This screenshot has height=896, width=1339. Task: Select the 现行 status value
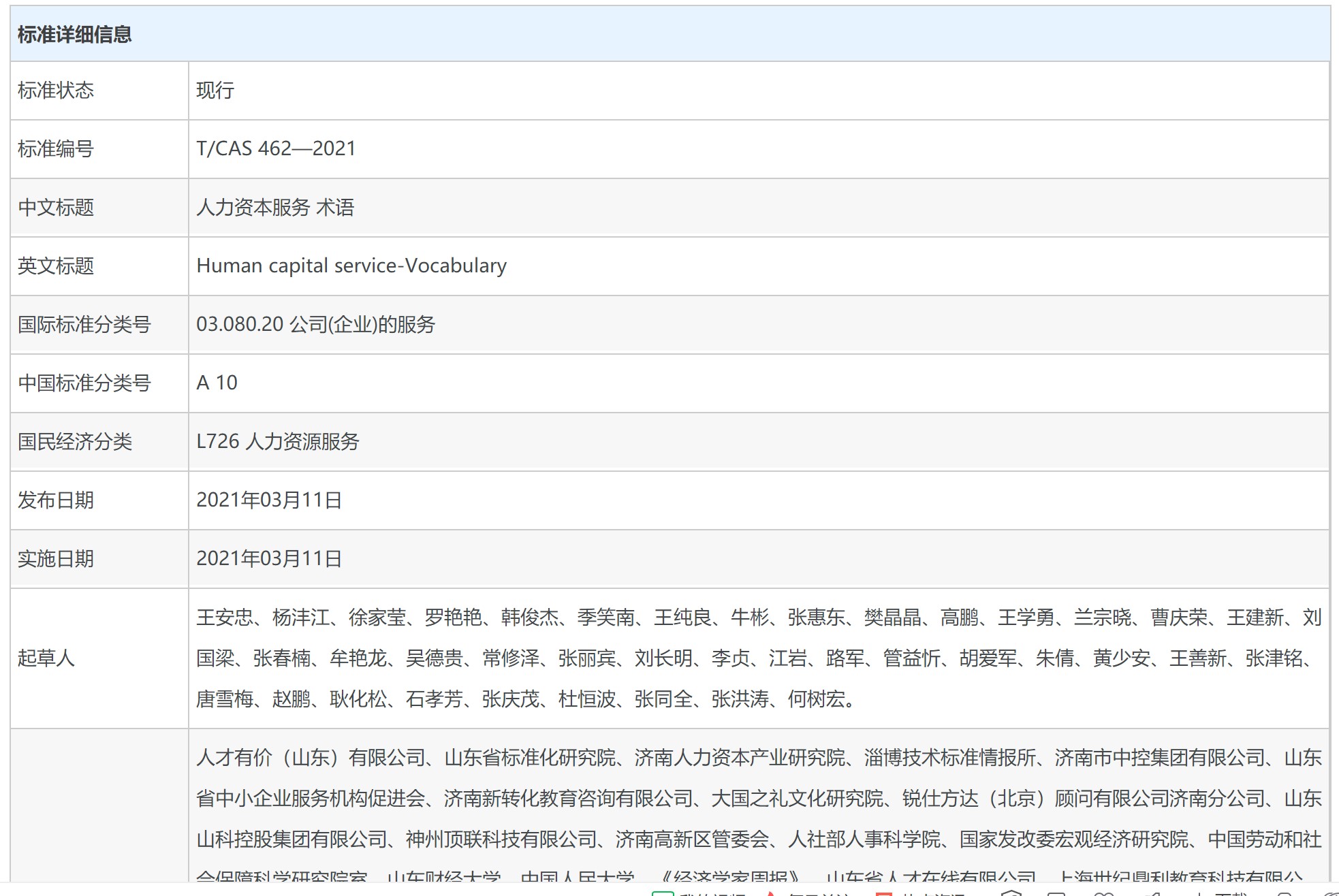[x=215, y=91]
